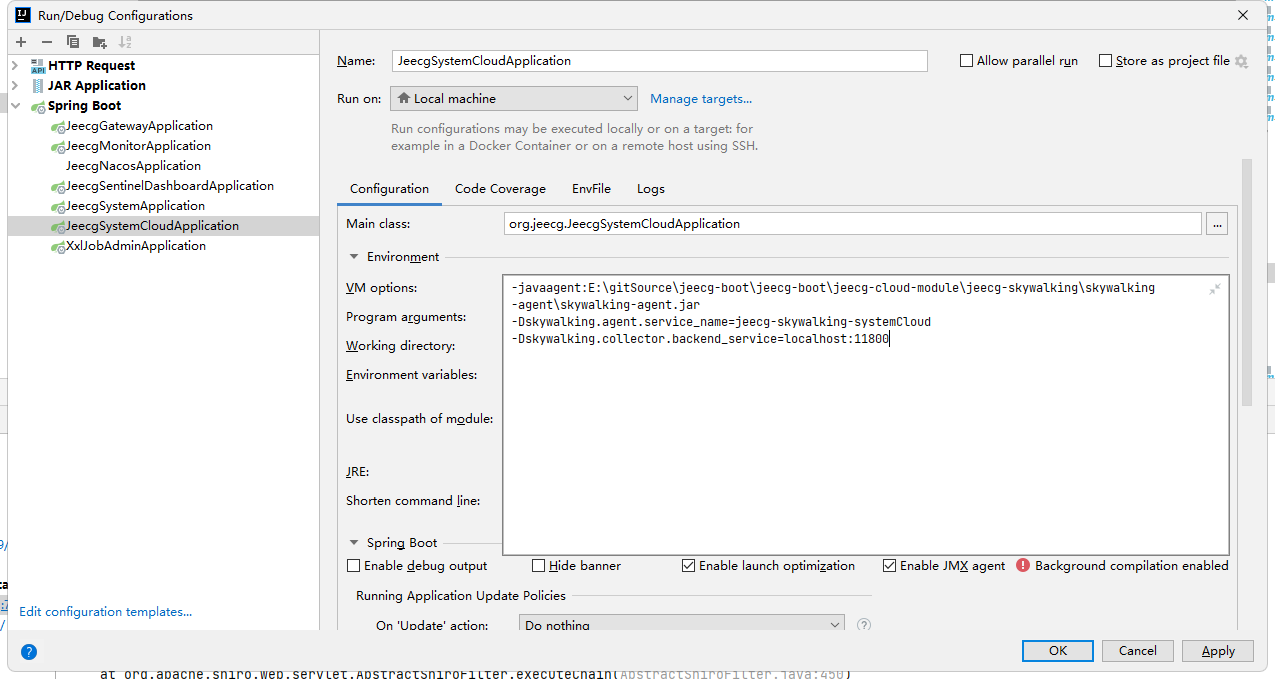The image size is (1275, 679).
Task: Open the Logs tab
Action: point(651,189)
